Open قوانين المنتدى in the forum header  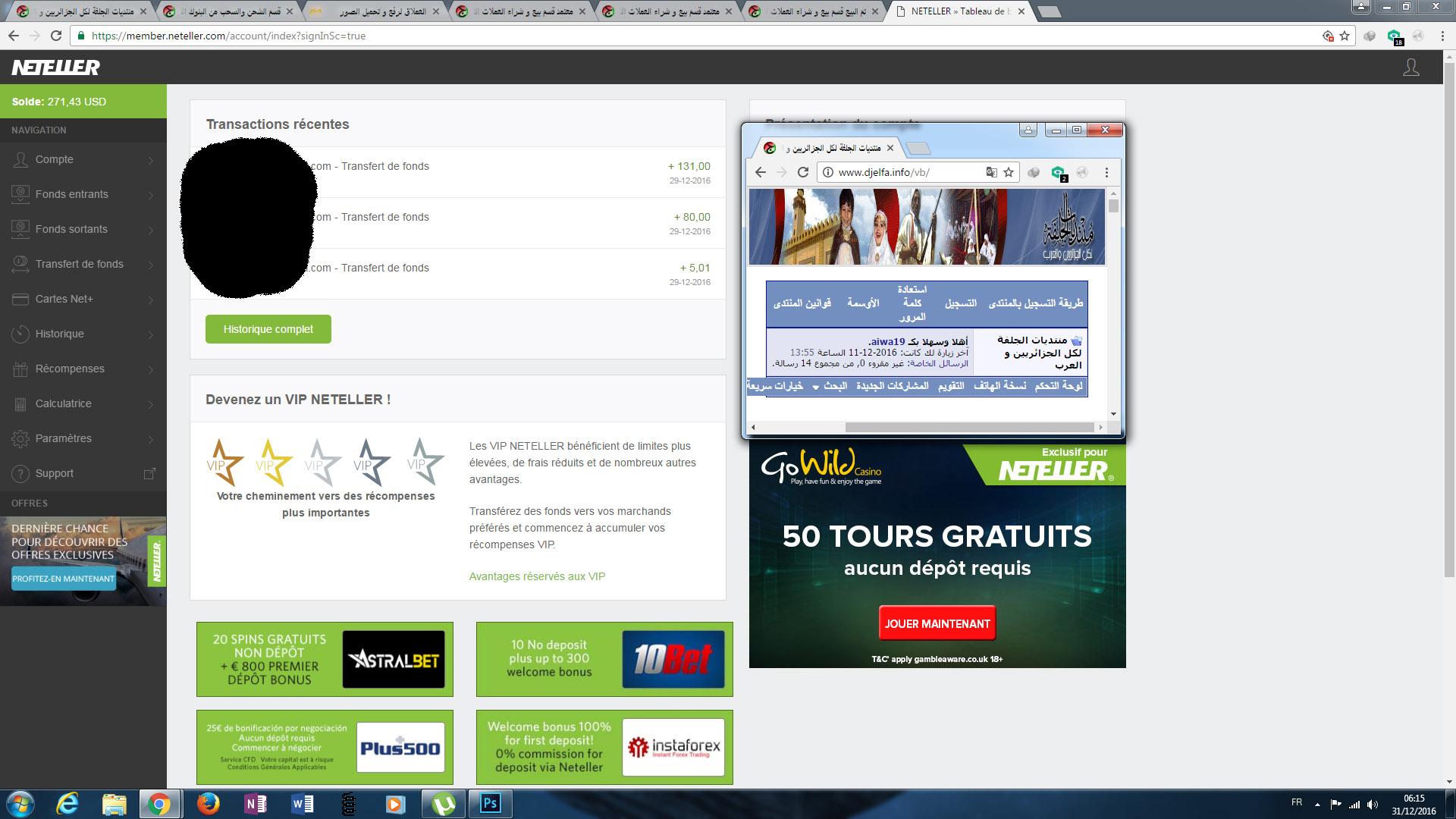[x=802, y=303]
